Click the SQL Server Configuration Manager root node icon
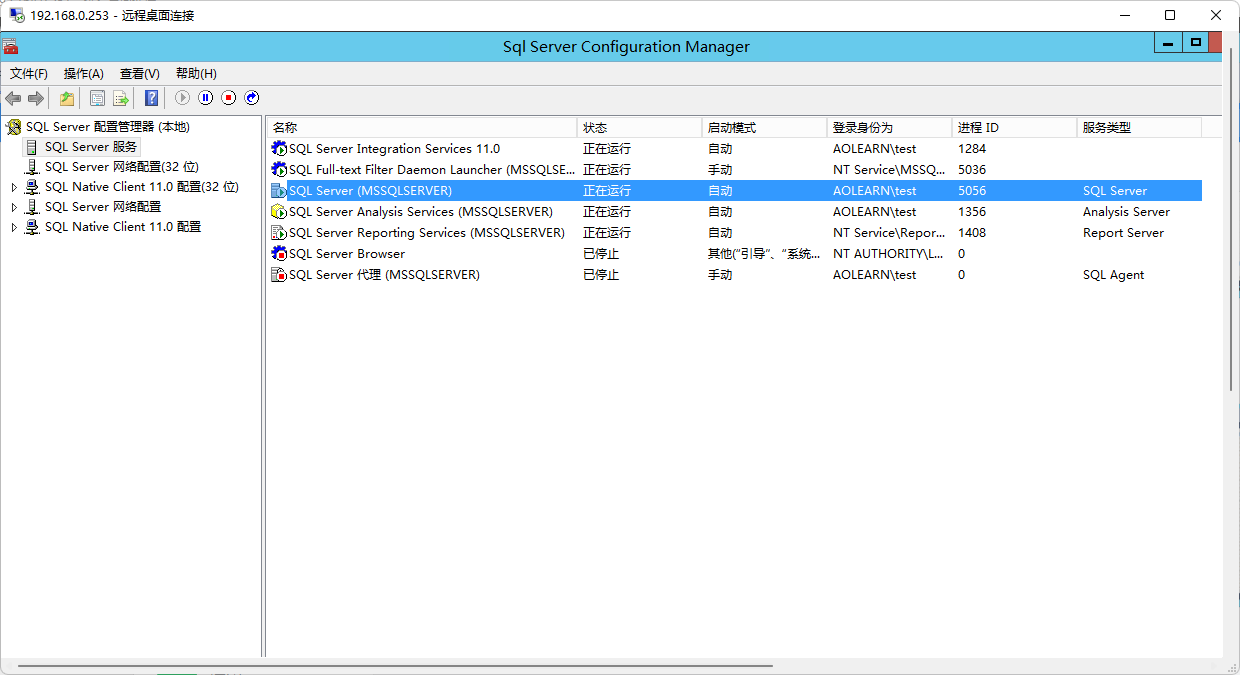 click(x=14, y=127)
